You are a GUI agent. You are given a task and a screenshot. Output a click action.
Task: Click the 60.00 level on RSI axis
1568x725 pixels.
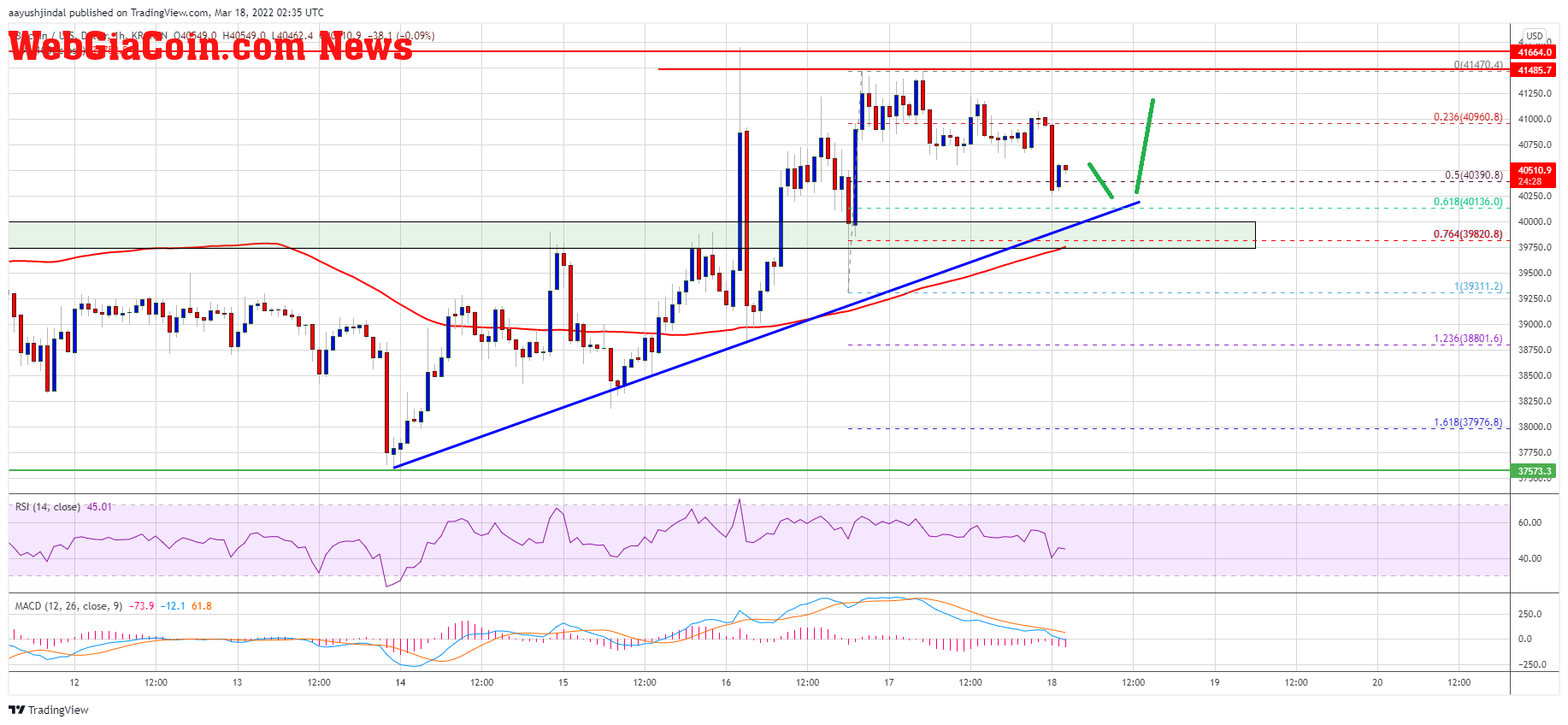click(1530, 522)
